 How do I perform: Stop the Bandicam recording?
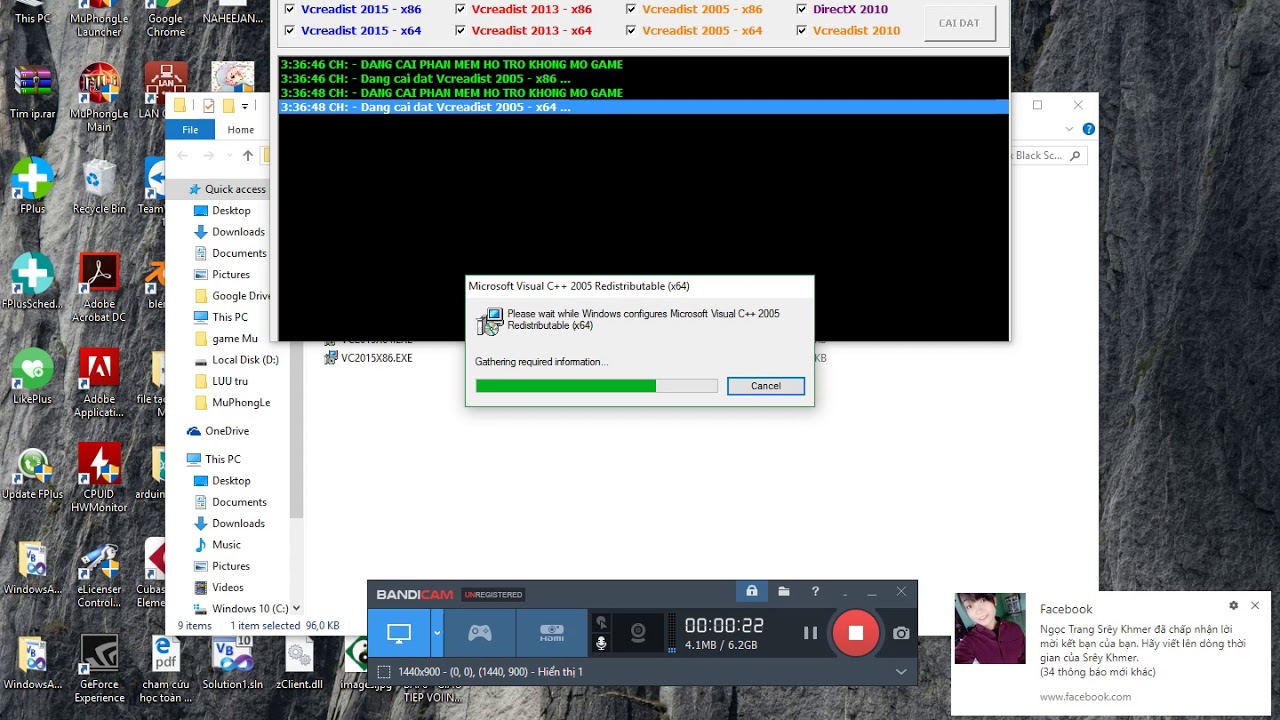tap(855, 633)
